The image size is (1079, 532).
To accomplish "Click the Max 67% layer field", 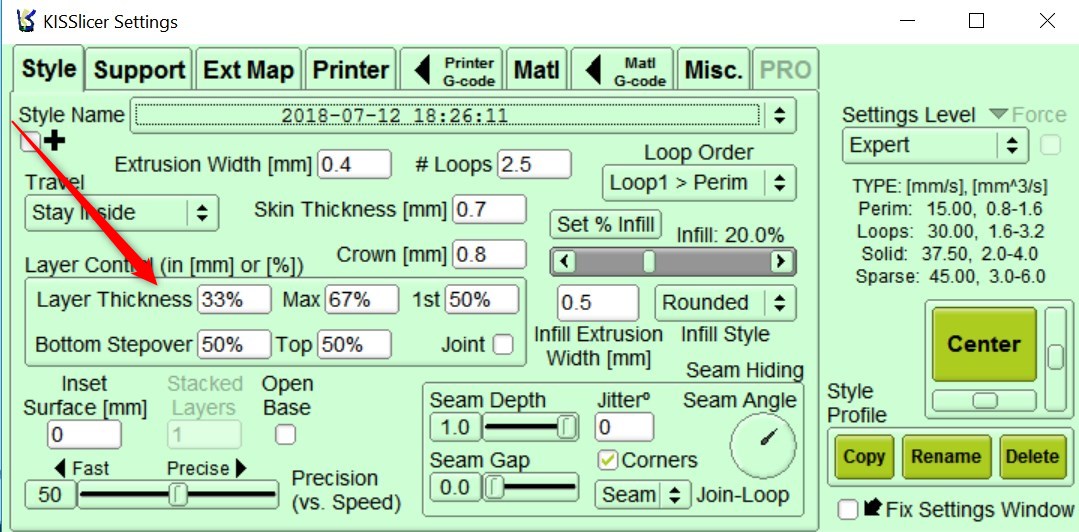I will pyautogui.click(x=362, y=299).
